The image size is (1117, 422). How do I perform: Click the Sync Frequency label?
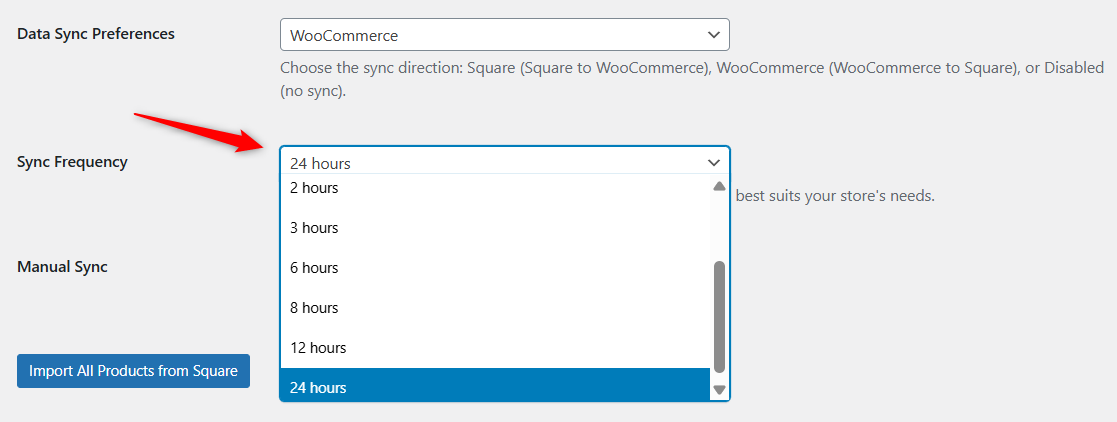point(72,162)
